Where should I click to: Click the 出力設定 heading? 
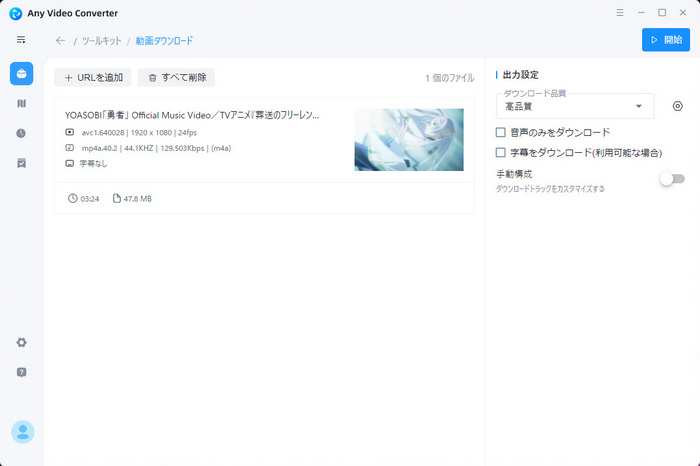[x=521, y=75]
